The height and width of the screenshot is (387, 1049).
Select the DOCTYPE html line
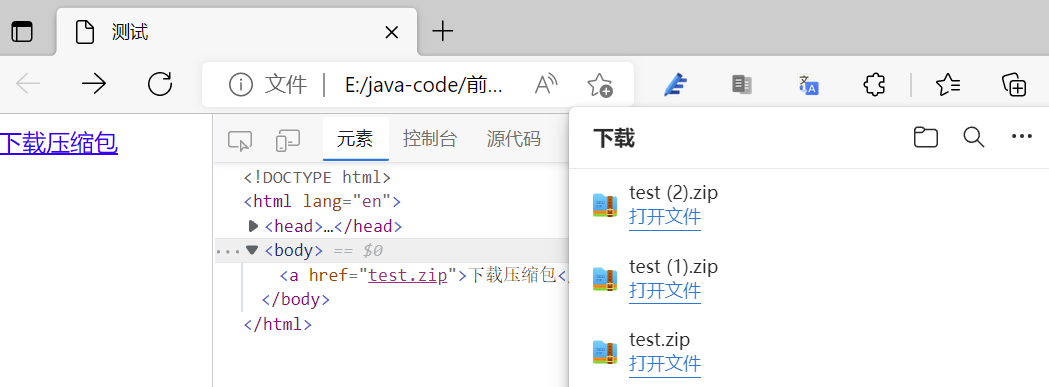[x=317, y=177]
